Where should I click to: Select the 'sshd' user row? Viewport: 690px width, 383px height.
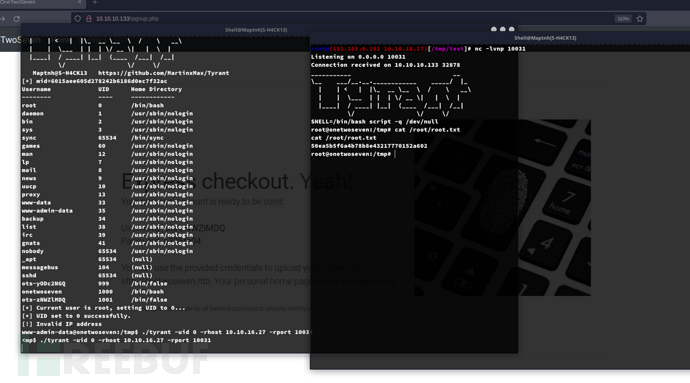click(x=87, y=276)
